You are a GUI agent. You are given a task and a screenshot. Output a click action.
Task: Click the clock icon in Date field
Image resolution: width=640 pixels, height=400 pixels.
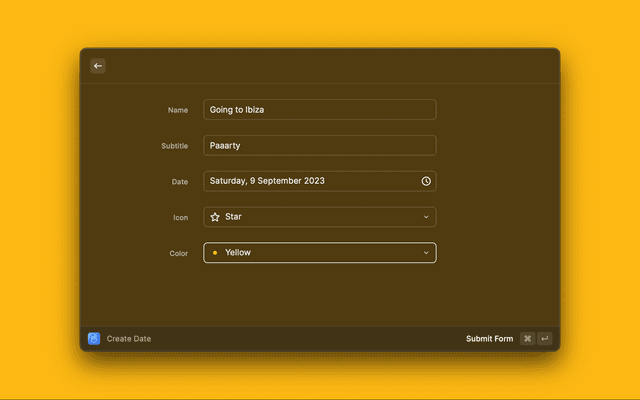[x=426, y=181]
